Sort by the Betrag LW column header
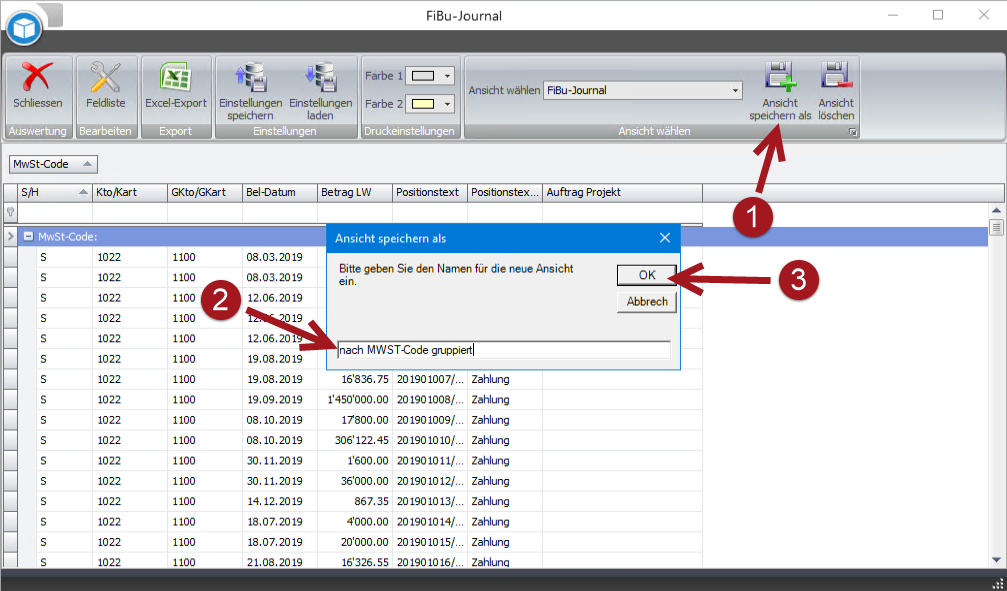1007x591 pixels. click(x=354, y=192)
